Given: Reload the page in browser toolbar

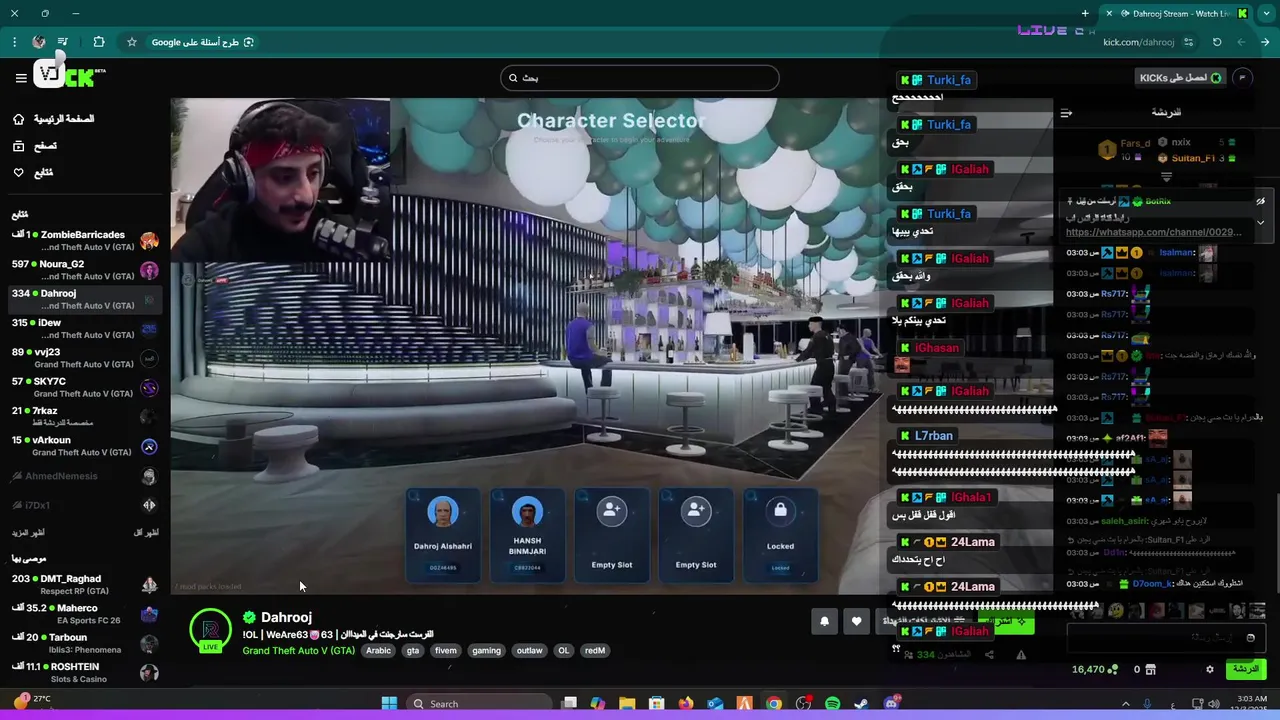Looking at the screenshot, I should click(x=1217, y=42).
